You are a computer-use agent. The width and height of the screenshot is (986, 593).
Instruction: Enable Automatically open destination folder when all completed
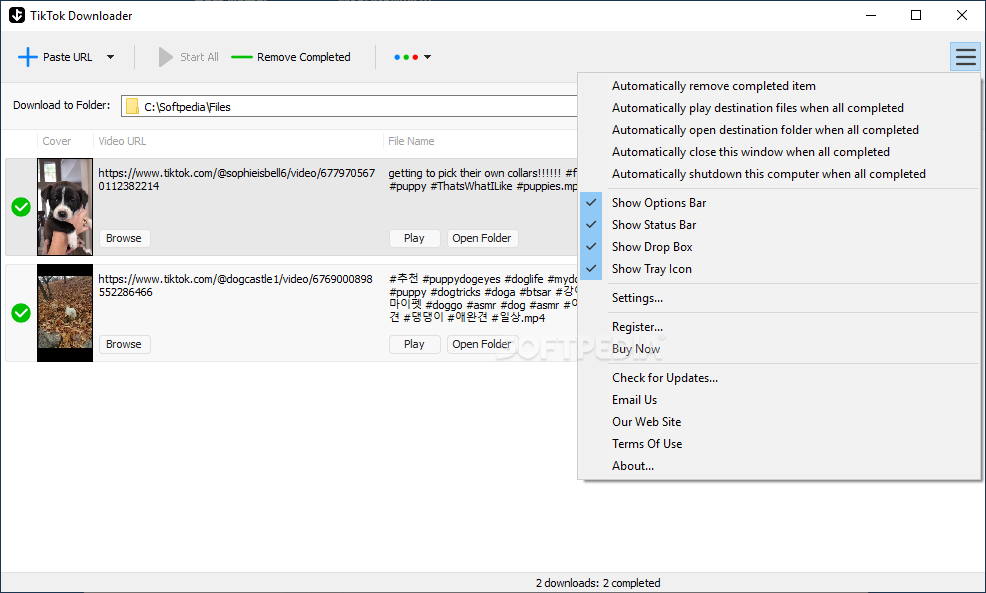pos(779,130)
